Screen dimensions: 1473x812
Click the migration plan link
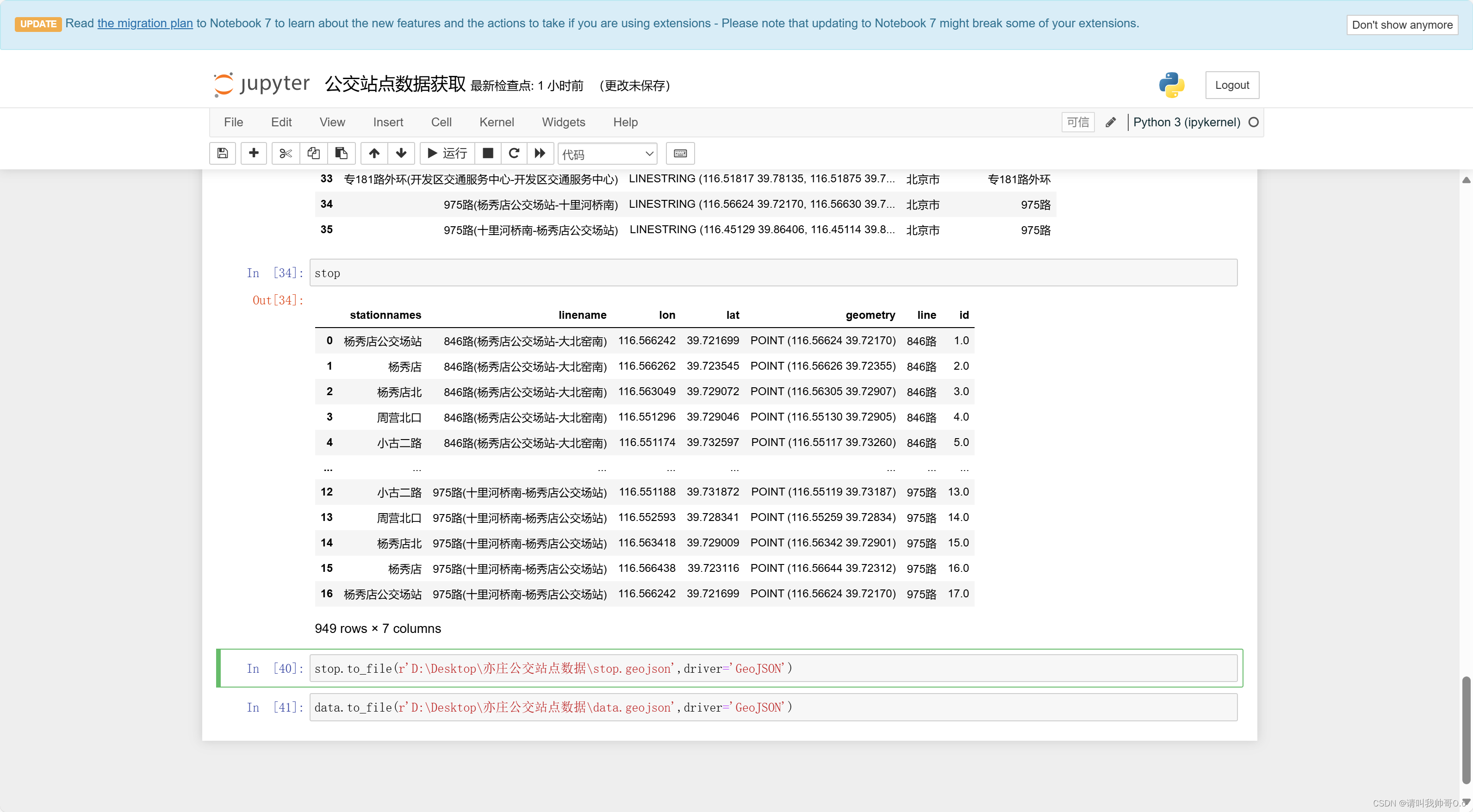click(144, 24)
